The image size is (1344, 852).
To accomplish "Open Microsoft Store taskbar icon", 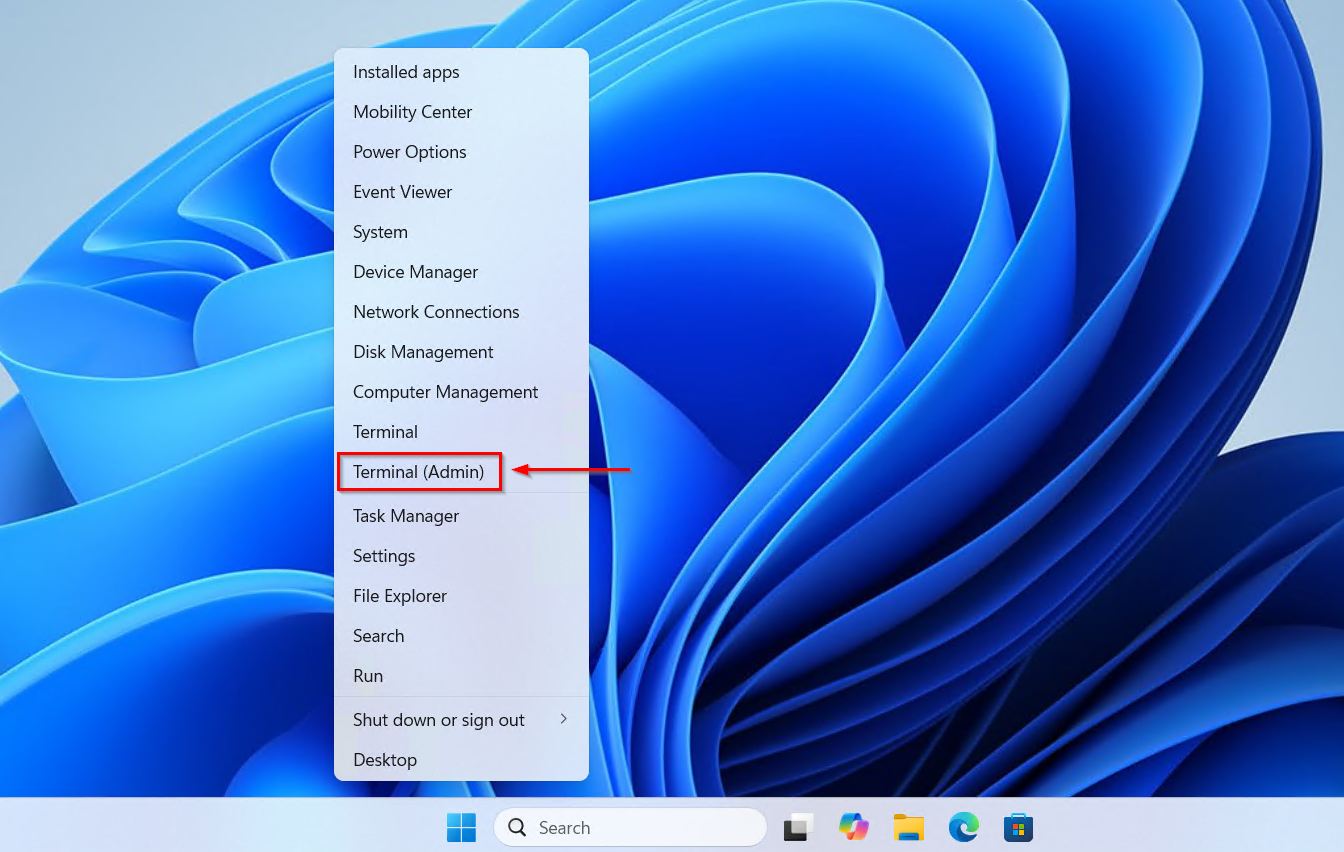I will [x=1018, y=827].
